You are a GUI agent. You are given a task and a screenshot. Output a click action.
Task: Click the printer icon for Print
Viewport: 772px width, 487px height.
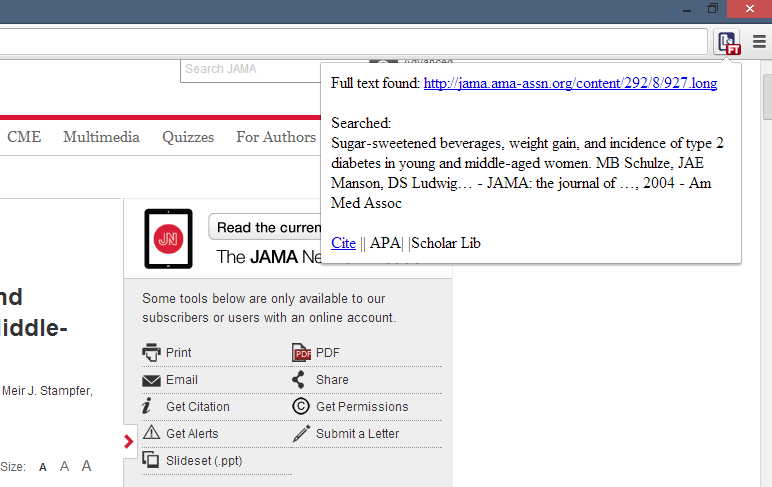(151, 353)
